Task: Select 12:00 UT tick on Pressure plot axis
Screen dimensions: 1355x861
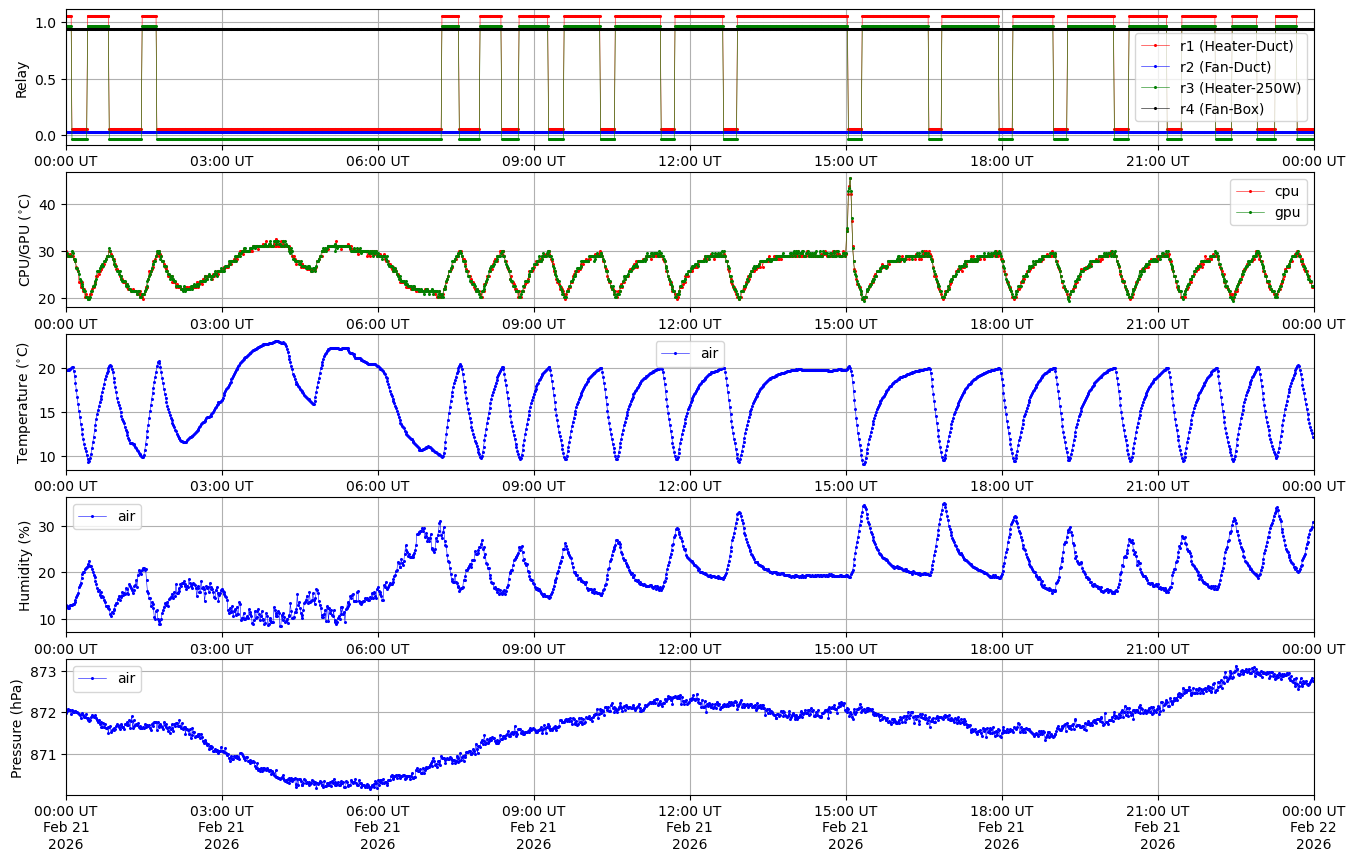Action: 689,811
